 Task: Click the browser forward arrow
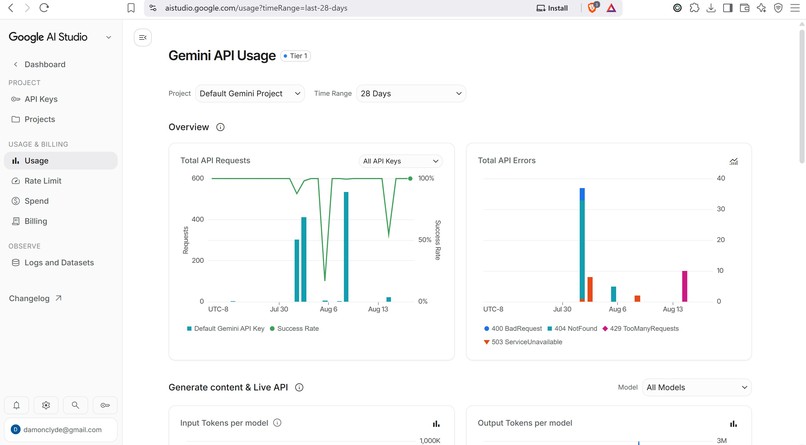[27, 8]
